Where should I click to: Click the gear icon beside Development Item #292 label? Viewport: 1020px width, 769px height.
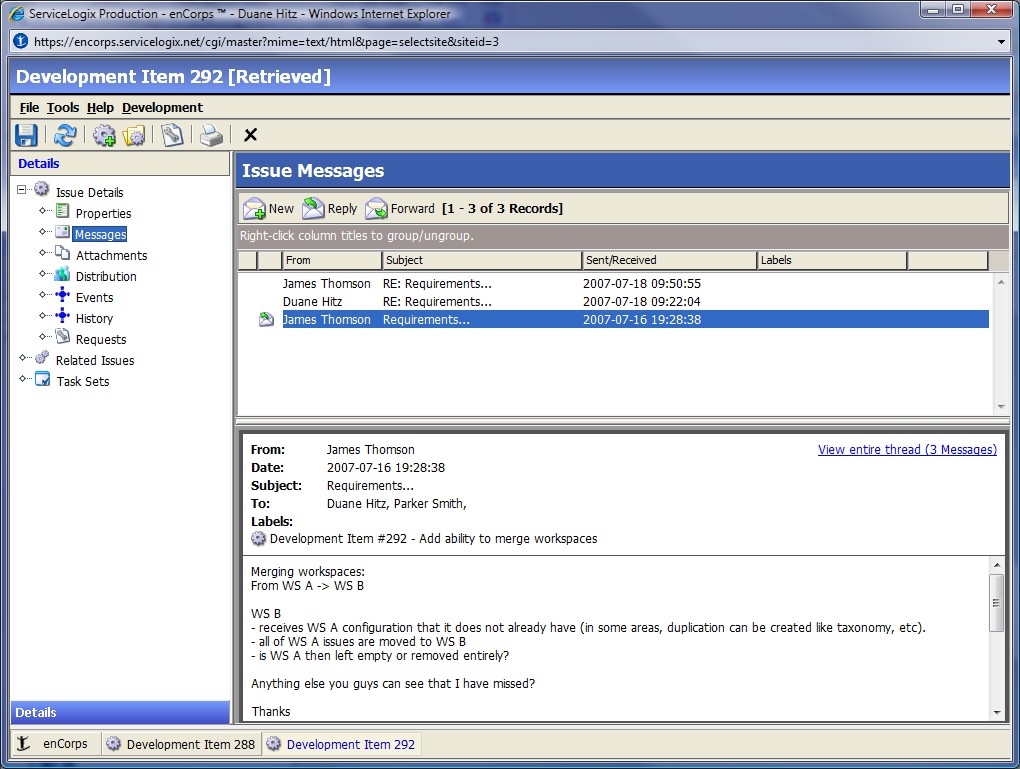[258, 539]
